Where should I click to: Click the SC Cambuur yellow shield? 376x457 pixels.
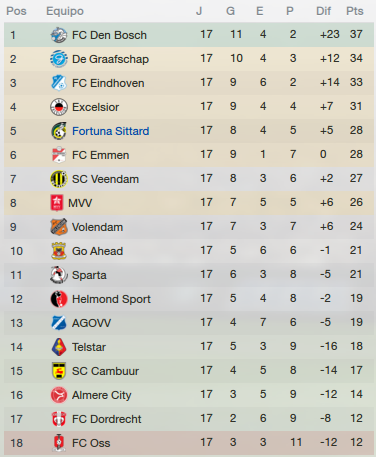pyautogui.click(x=59, y=371)
